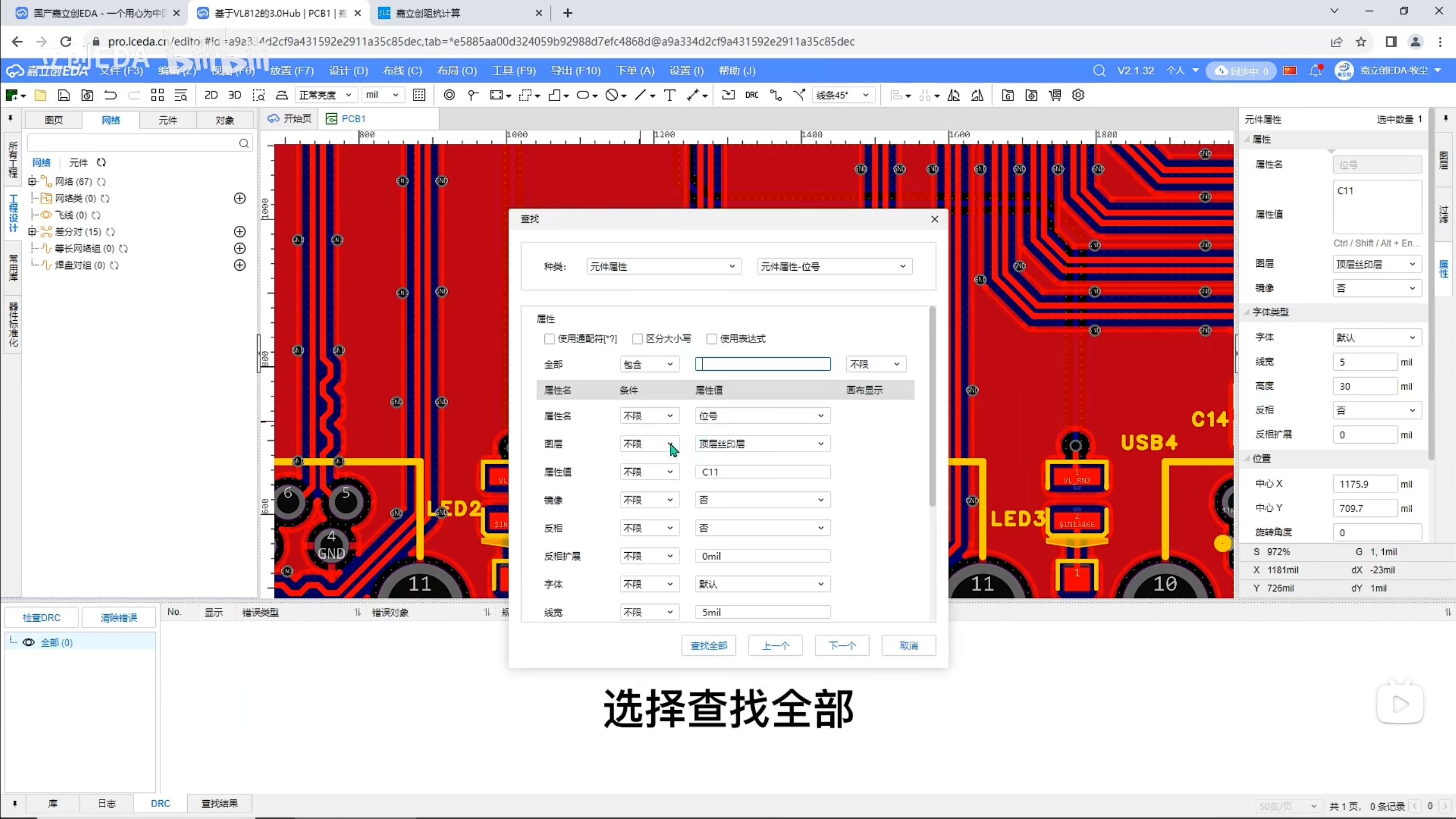Click the DRC check toolbar icon
Image resolution: width=1456 pixels, height=819 pixels.
coord(751,95)
